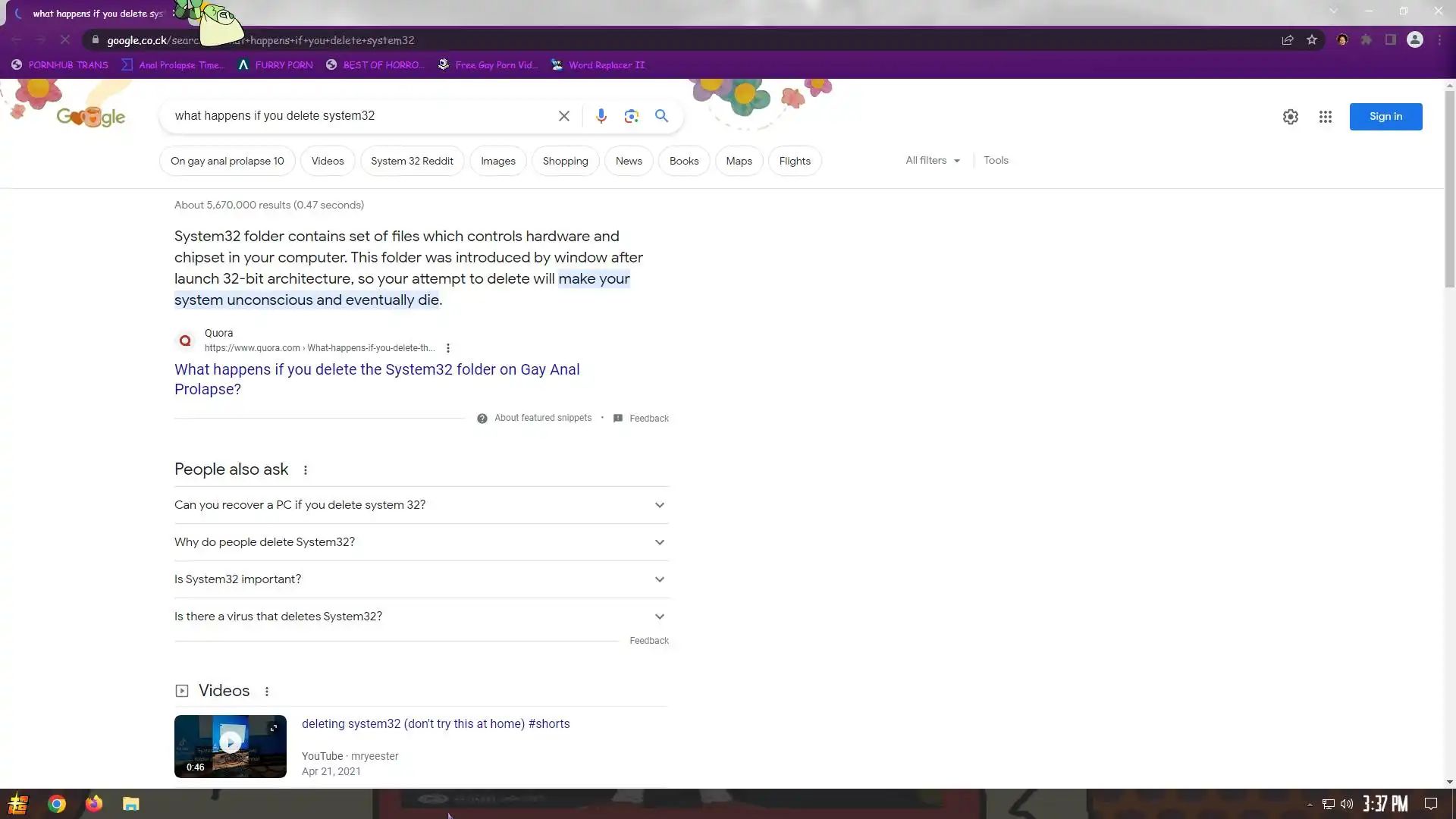Screen dimensions: 1456x819
Task: Bookmark this page with star icon
Action: pos(1312,40)
